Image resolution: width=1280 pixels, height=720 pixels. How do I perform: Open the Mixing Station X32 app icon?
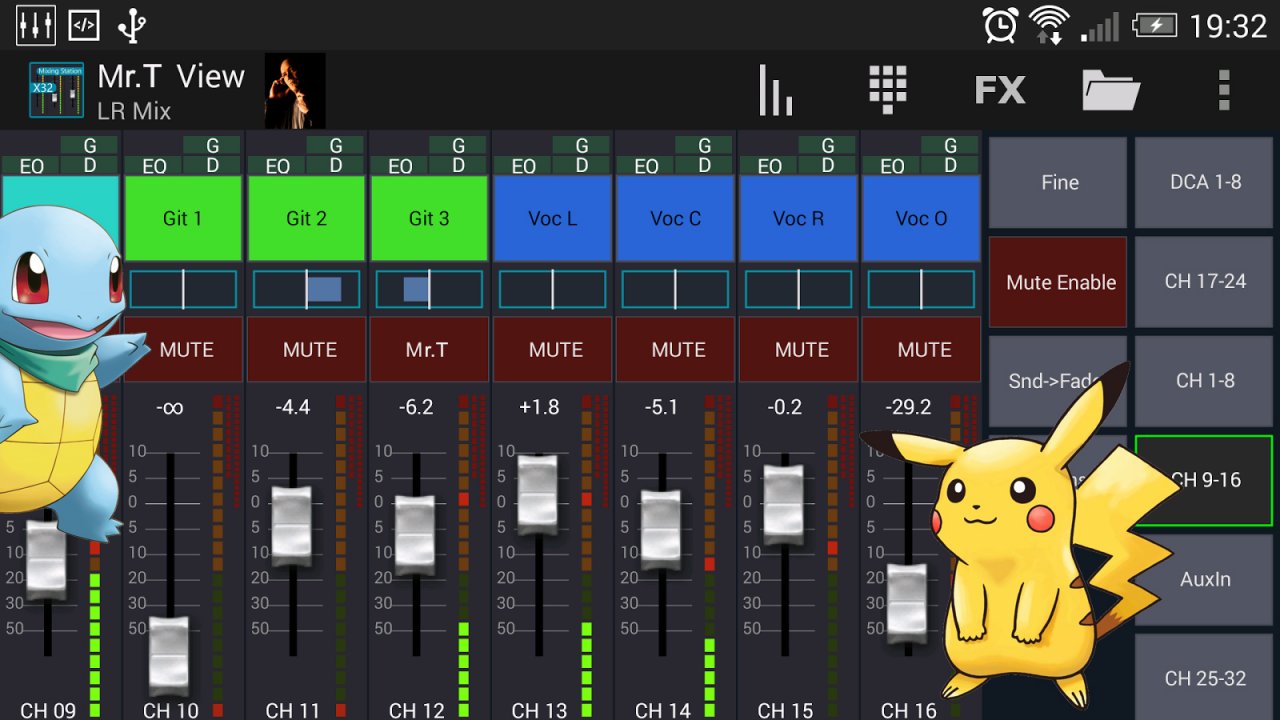[x=56, y=90]
